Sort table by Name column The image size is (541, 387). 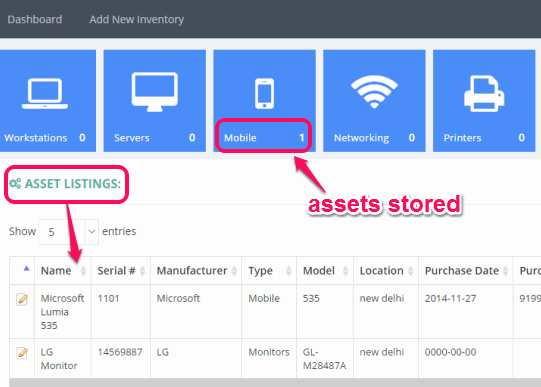click(x=63, y=271)
